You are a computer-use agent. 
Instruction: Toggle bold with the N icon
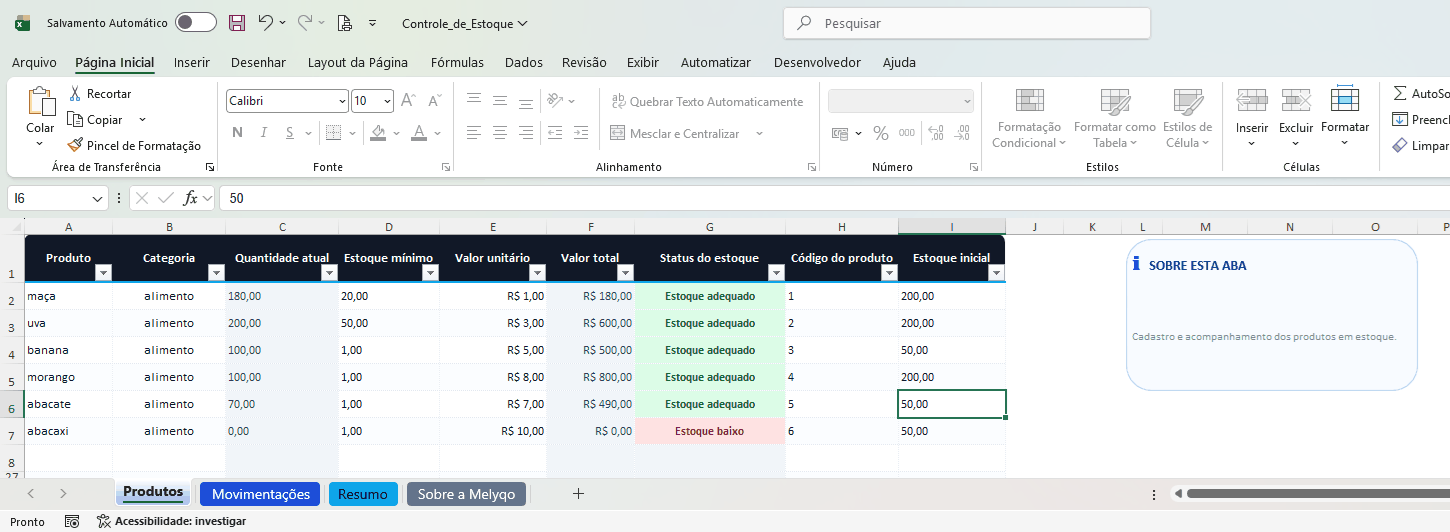237,132
